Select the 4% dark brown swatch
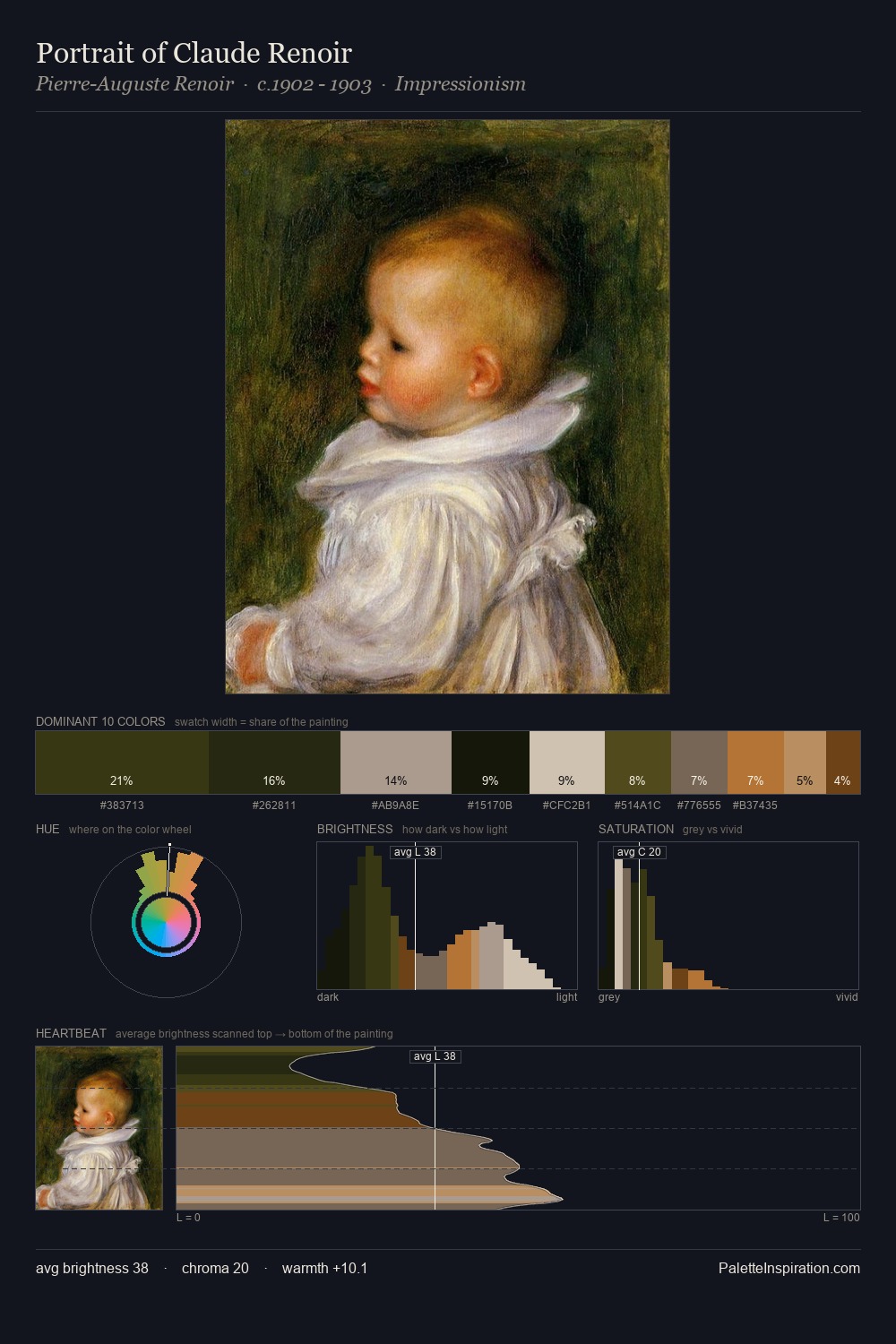Viewport: 896px width, 1344px height. pyautogui.click(x=843, y=762)
